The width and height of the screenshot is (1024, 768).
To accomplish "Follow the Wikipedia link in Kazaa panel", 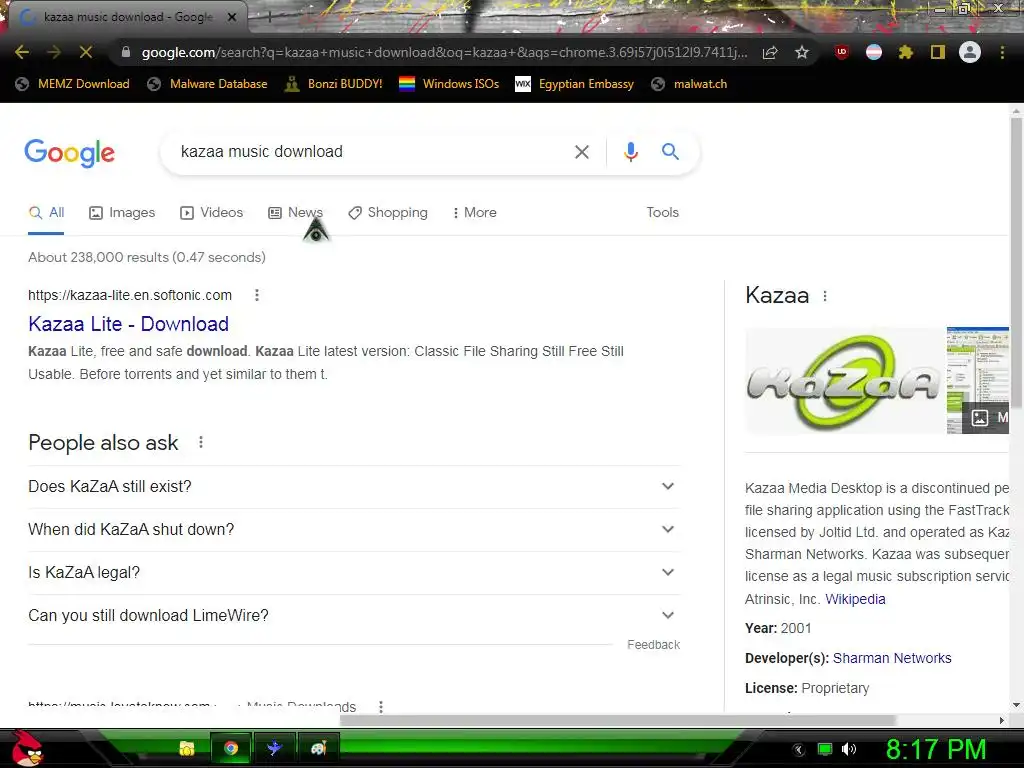I will (855, 599).
